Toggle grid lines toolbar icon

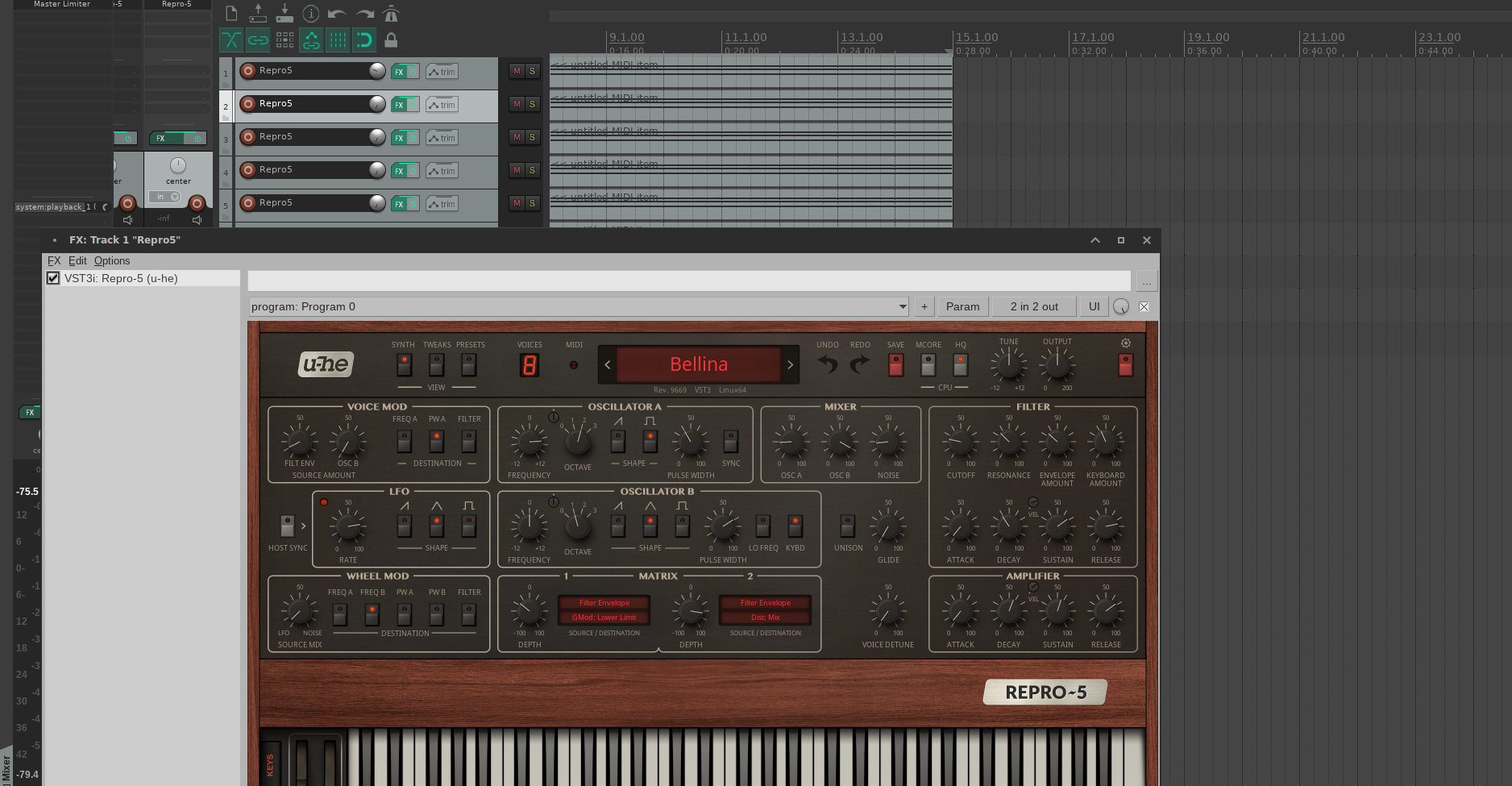[338, 40]
